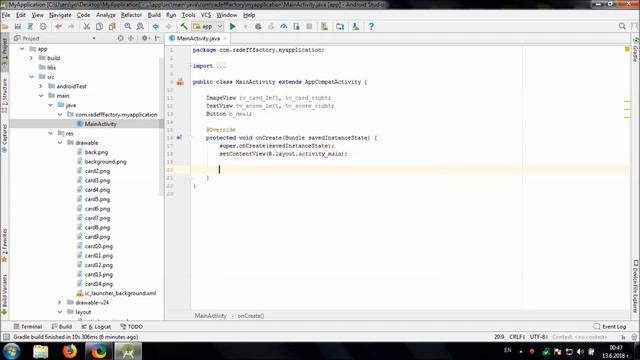640x360 pixels.
Task: Open the File menu
Action: pyautogui.click(x=6, y=15)
